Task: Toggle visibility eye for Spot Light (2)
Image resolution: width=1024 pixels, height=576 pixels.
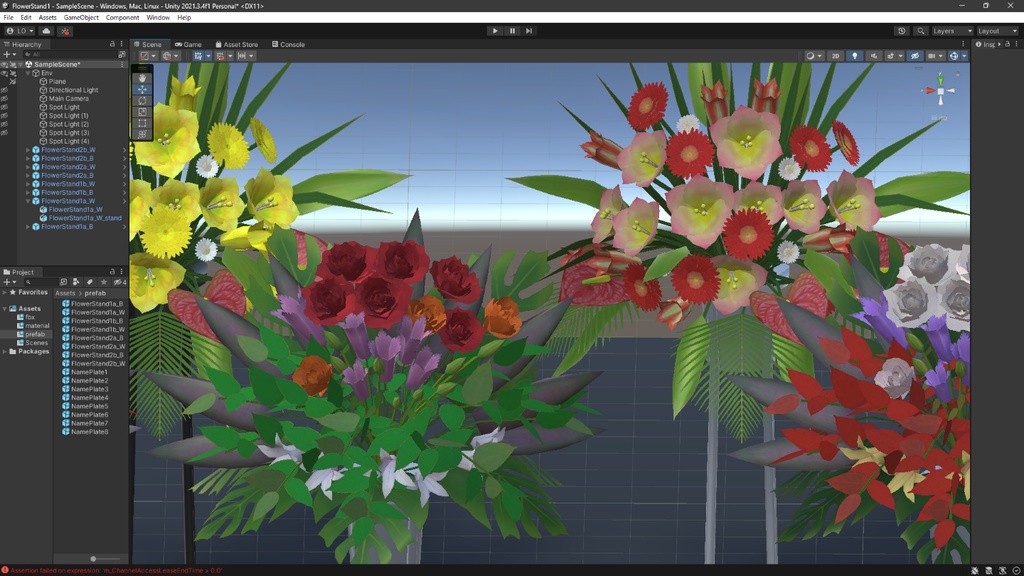Action: 5,124
